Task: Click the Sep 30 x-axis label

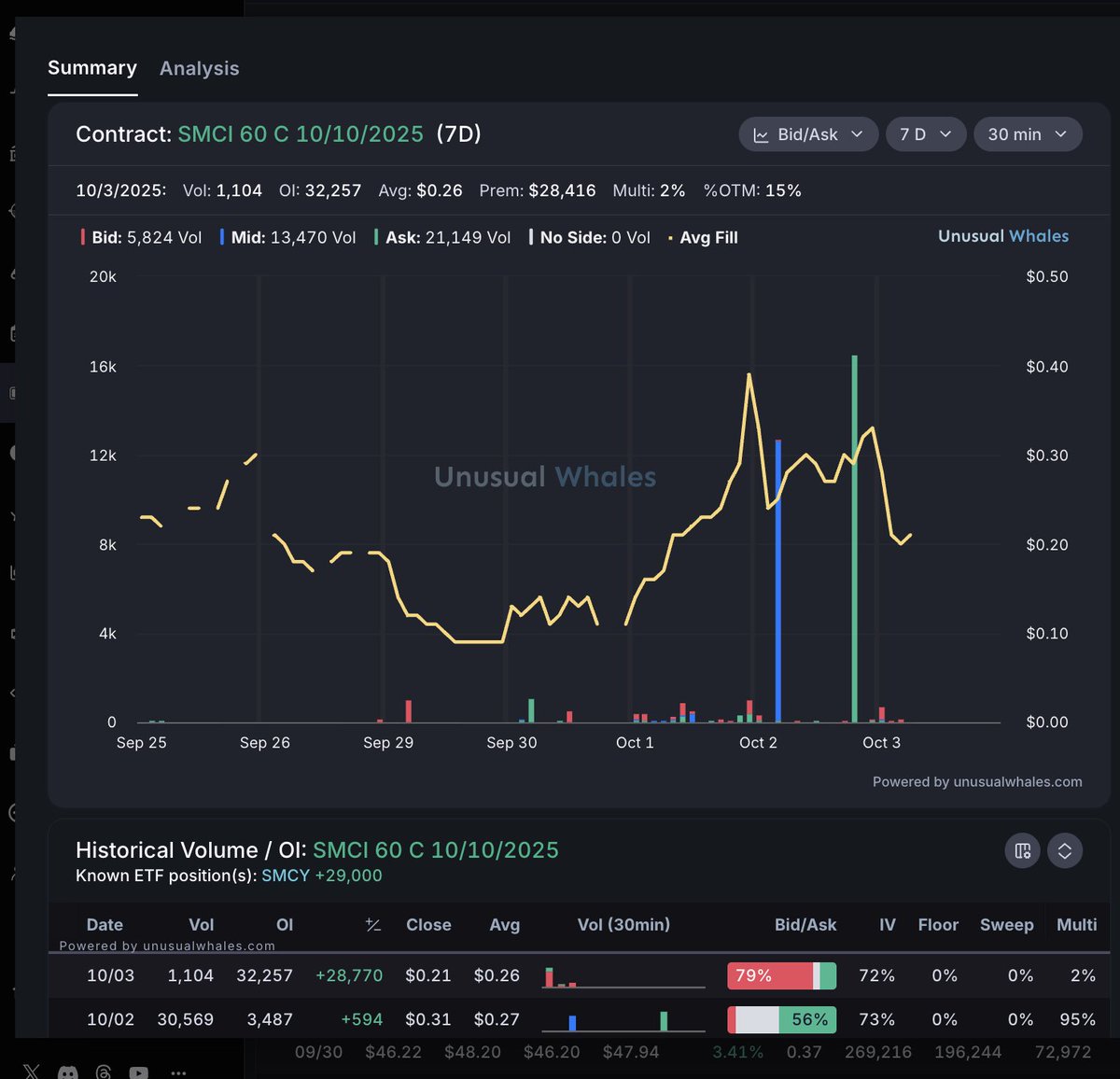Action: point(511,743)
